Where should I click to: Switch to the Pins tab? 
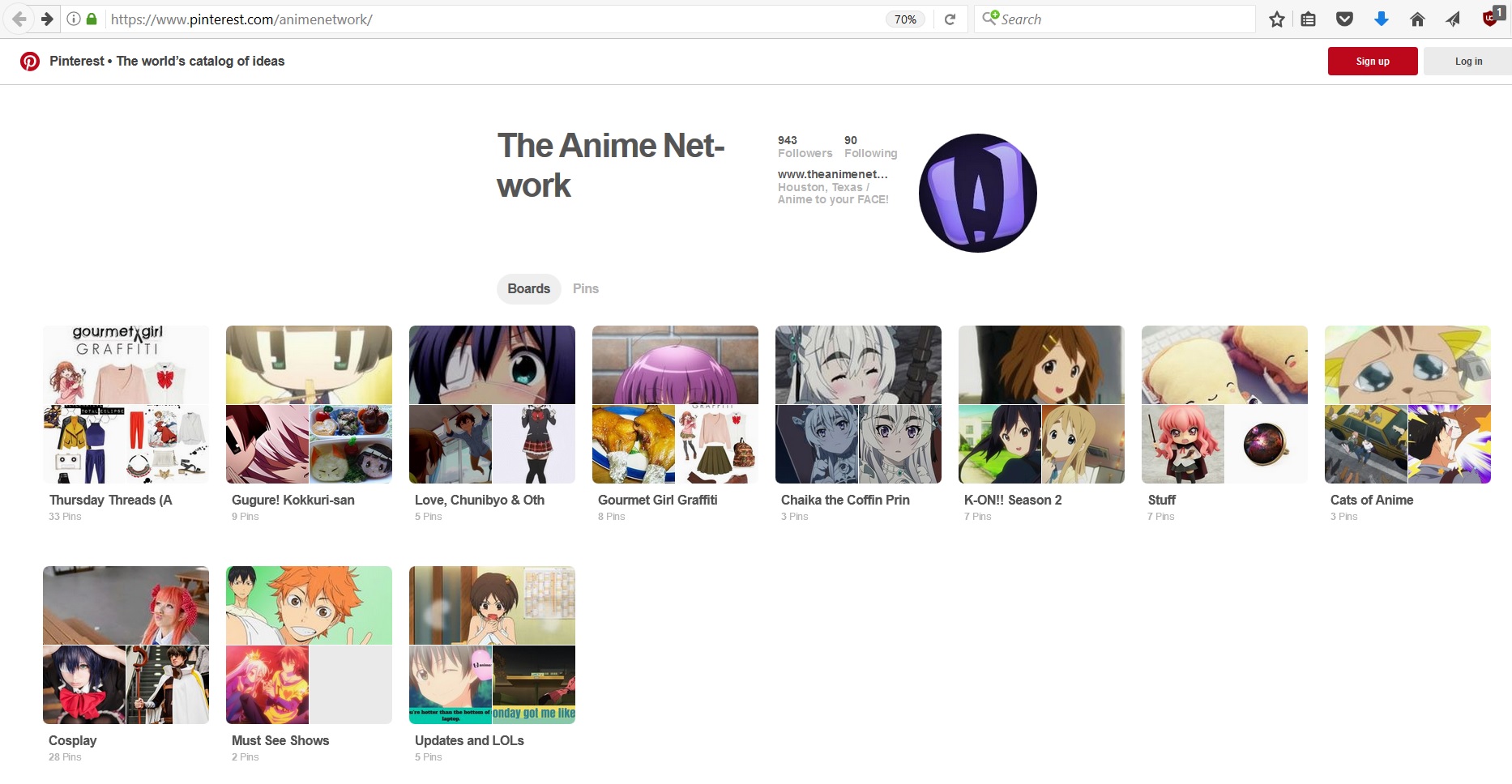tap(586, 289)
